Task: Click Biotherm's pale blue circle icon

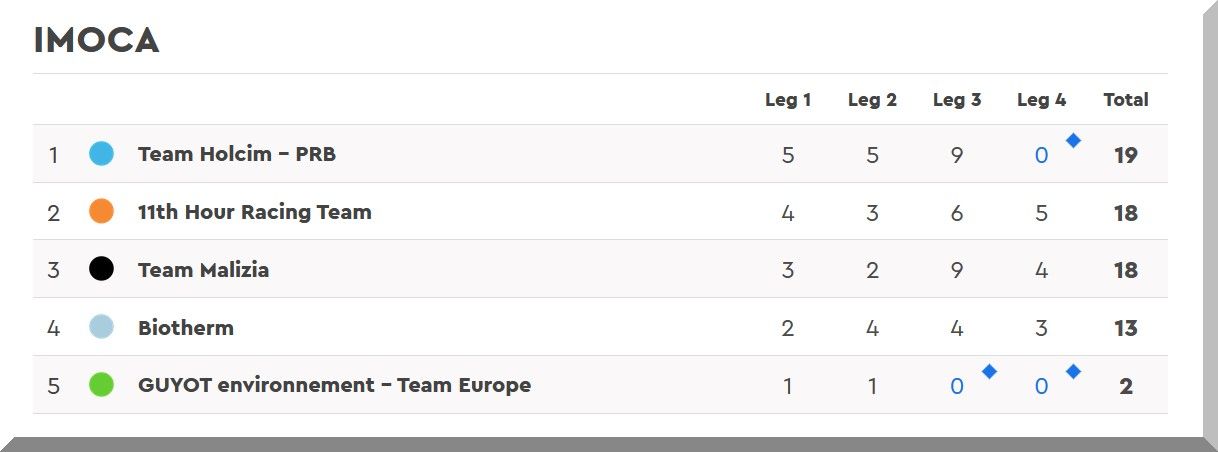Action: 101,327
